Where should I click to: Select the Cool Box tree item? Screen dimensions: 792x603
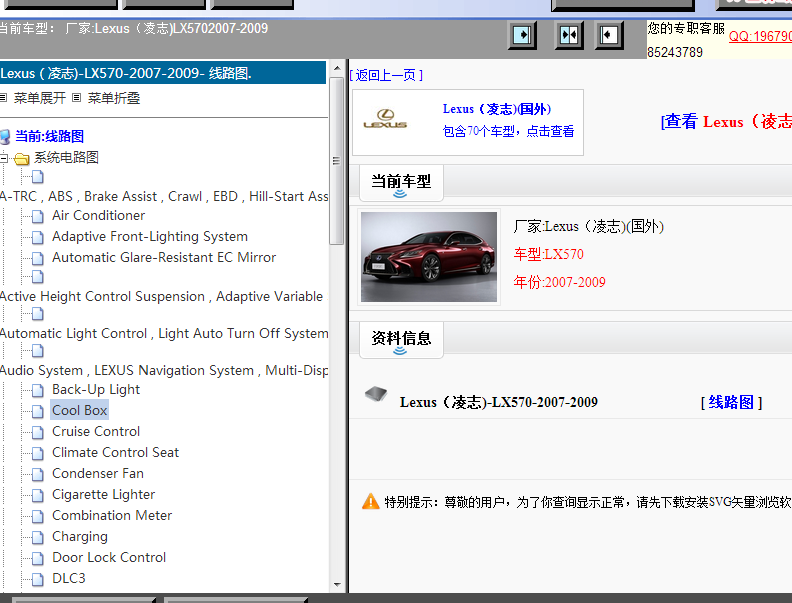click(x=80, y=411)
